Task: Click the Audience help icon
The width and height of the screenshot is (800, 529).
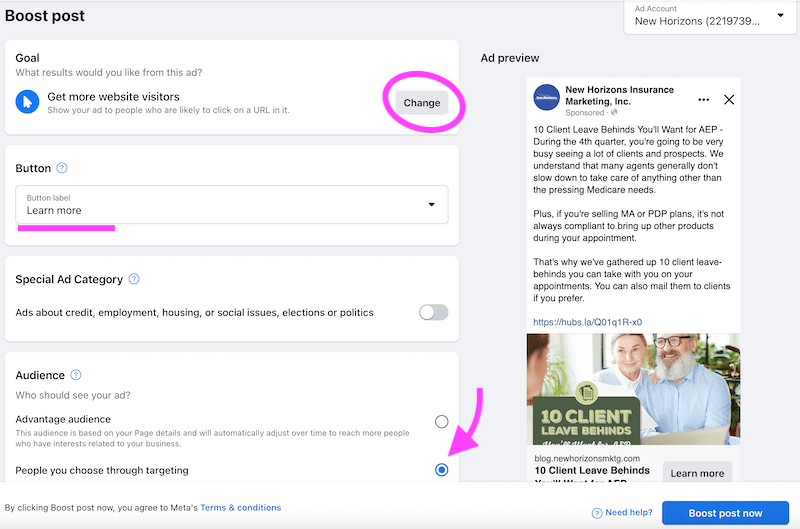Action: pyautogui.click(x=76, y=375)
